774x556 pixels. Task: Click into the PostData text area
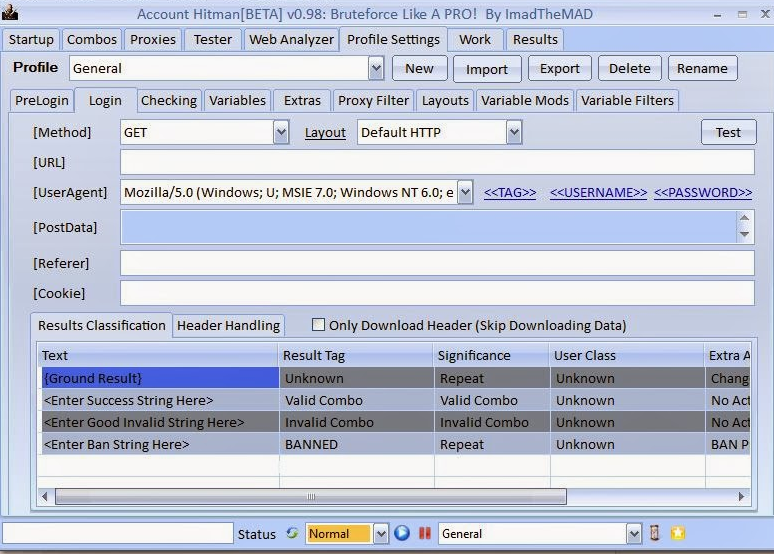click(x=428, y=227)
